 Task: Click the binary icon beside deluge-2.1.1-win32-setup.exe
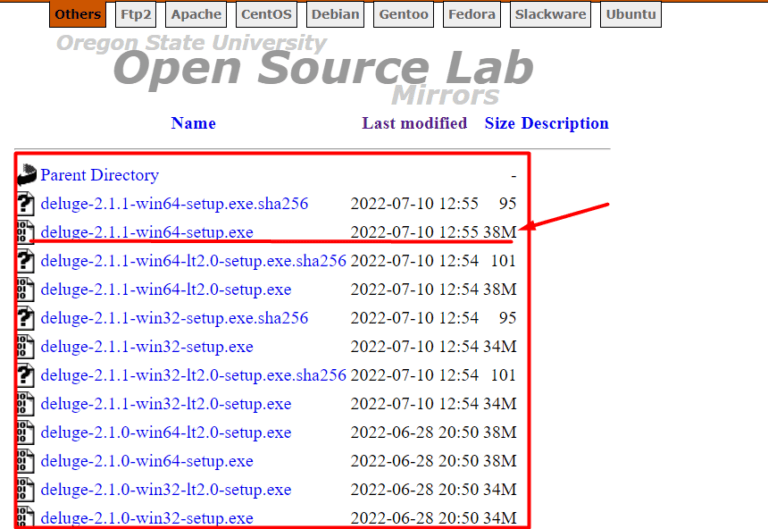[25, 346]
